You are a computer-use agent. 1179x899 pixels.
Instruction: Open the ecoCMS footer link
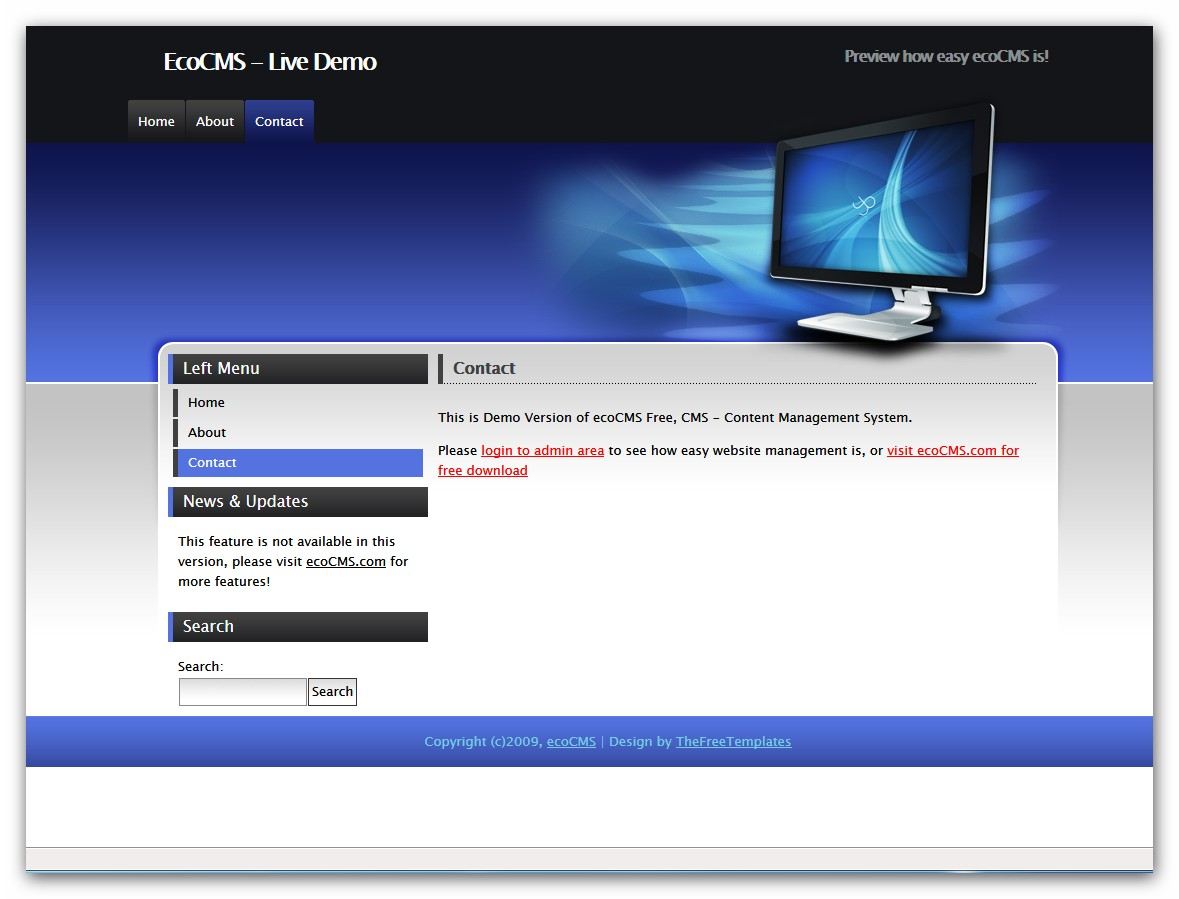click(571, 742)
